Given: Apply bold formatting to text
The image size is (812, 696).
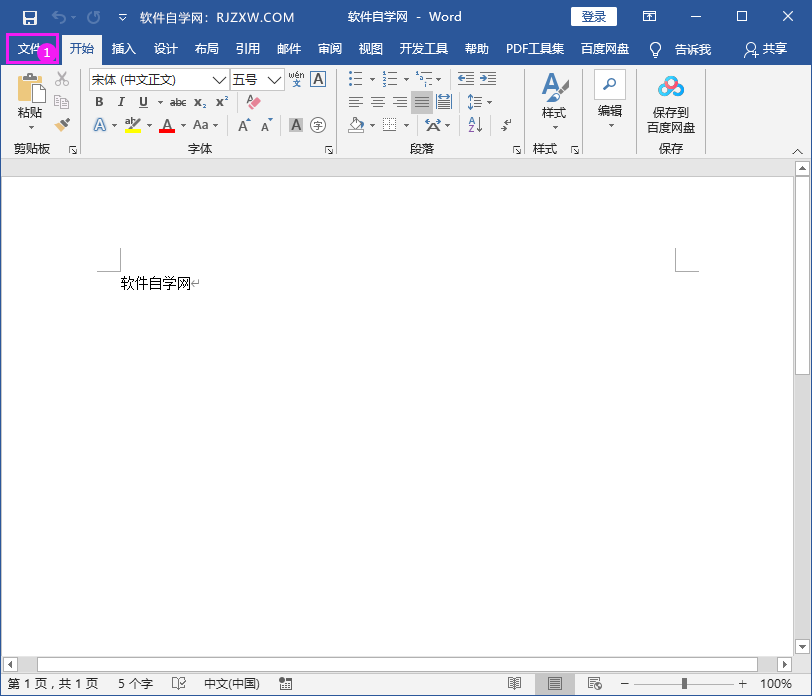Looking at the screenshot, I should (x=99, y=102).
